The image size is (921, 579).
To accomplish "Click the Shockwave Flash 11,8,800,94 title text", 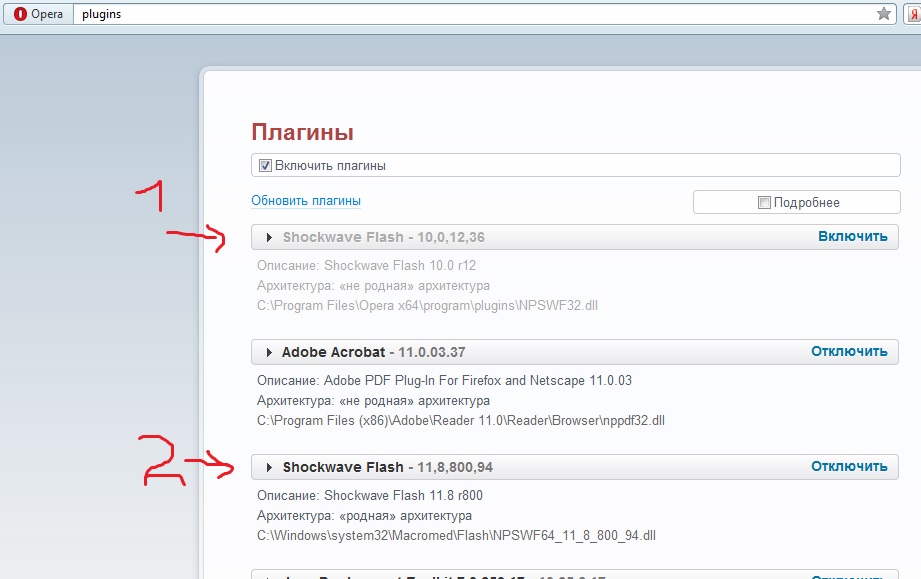I will (x=343, y=468).
